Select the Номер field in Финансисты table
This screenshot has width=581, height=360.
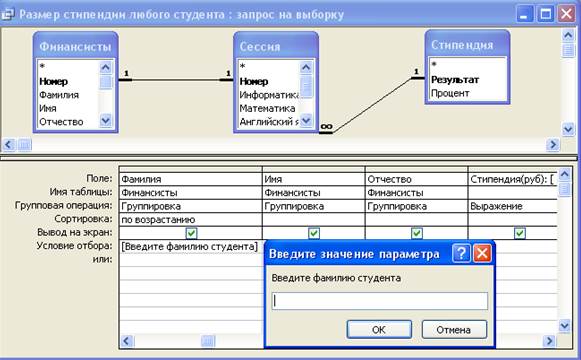(53, 81)
